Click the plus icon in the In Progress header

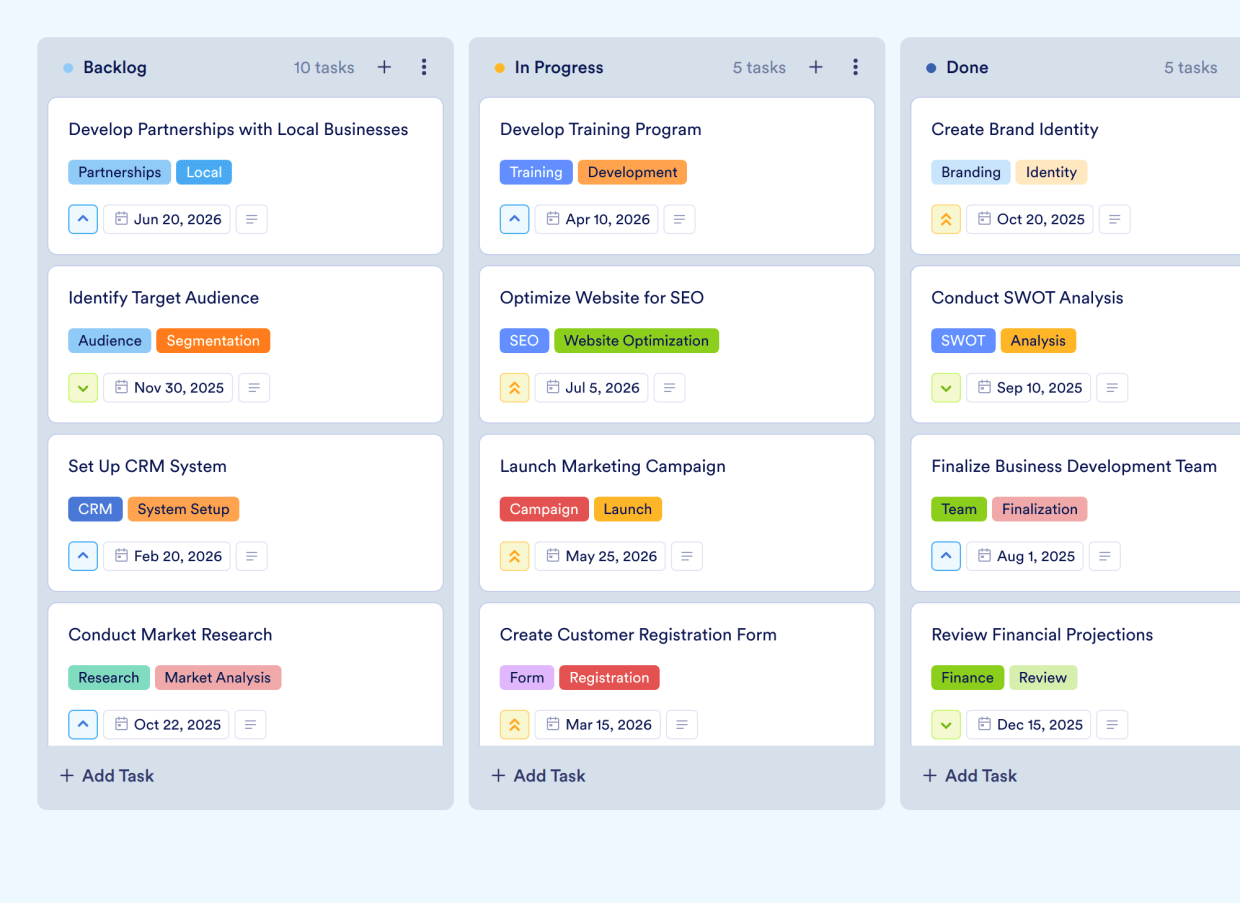pyautogui.click(x=815, y=67)
